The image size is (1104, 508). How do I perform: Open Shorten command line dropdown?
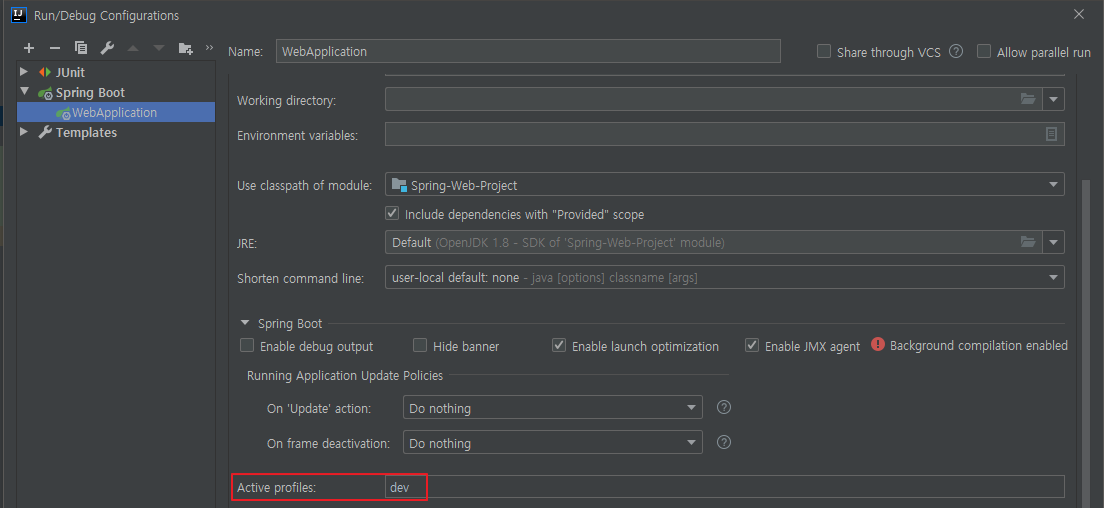pos(1053,277)
